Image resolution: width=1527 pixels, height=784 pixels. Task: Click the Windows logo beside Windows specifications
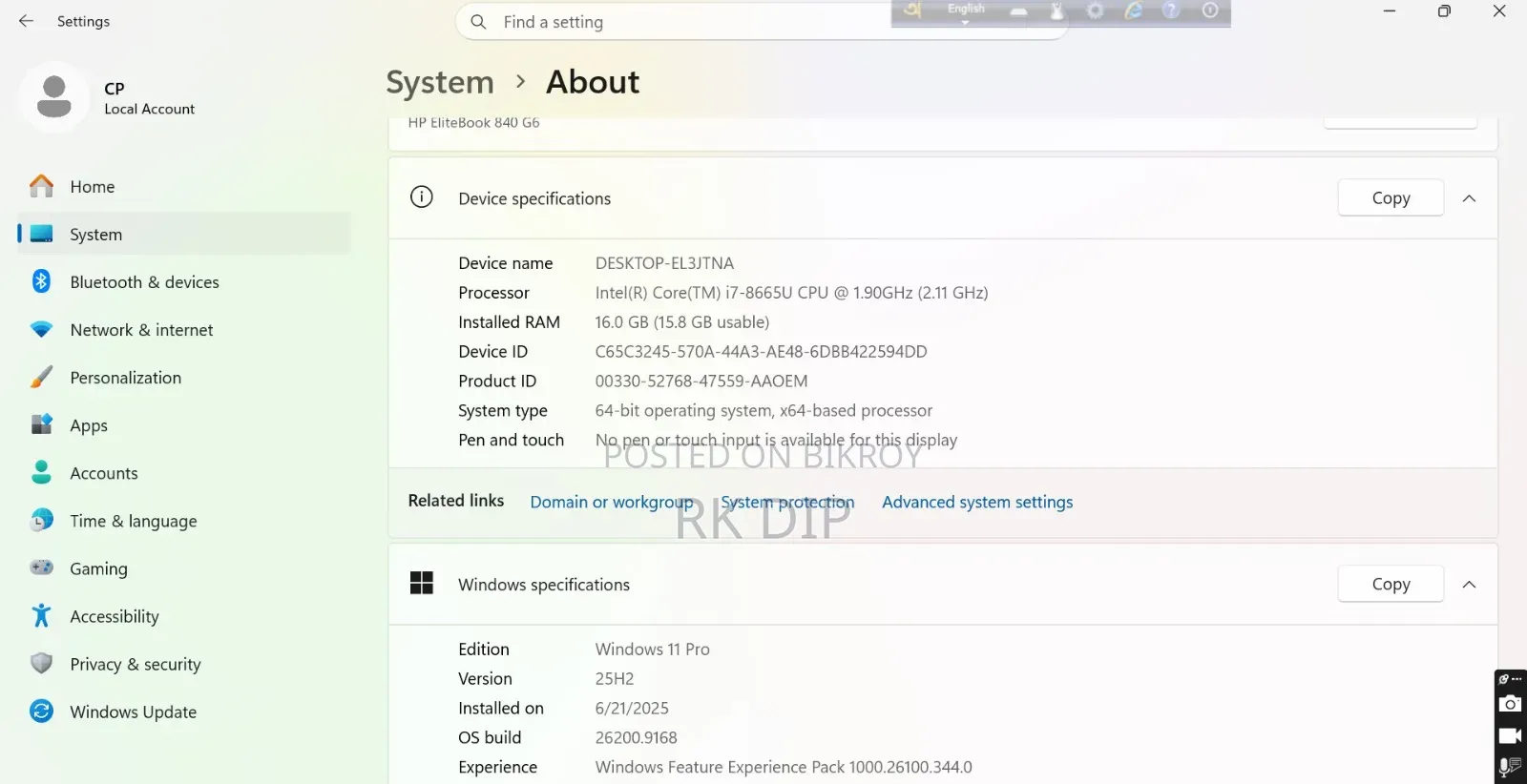(x=421, y=583)
